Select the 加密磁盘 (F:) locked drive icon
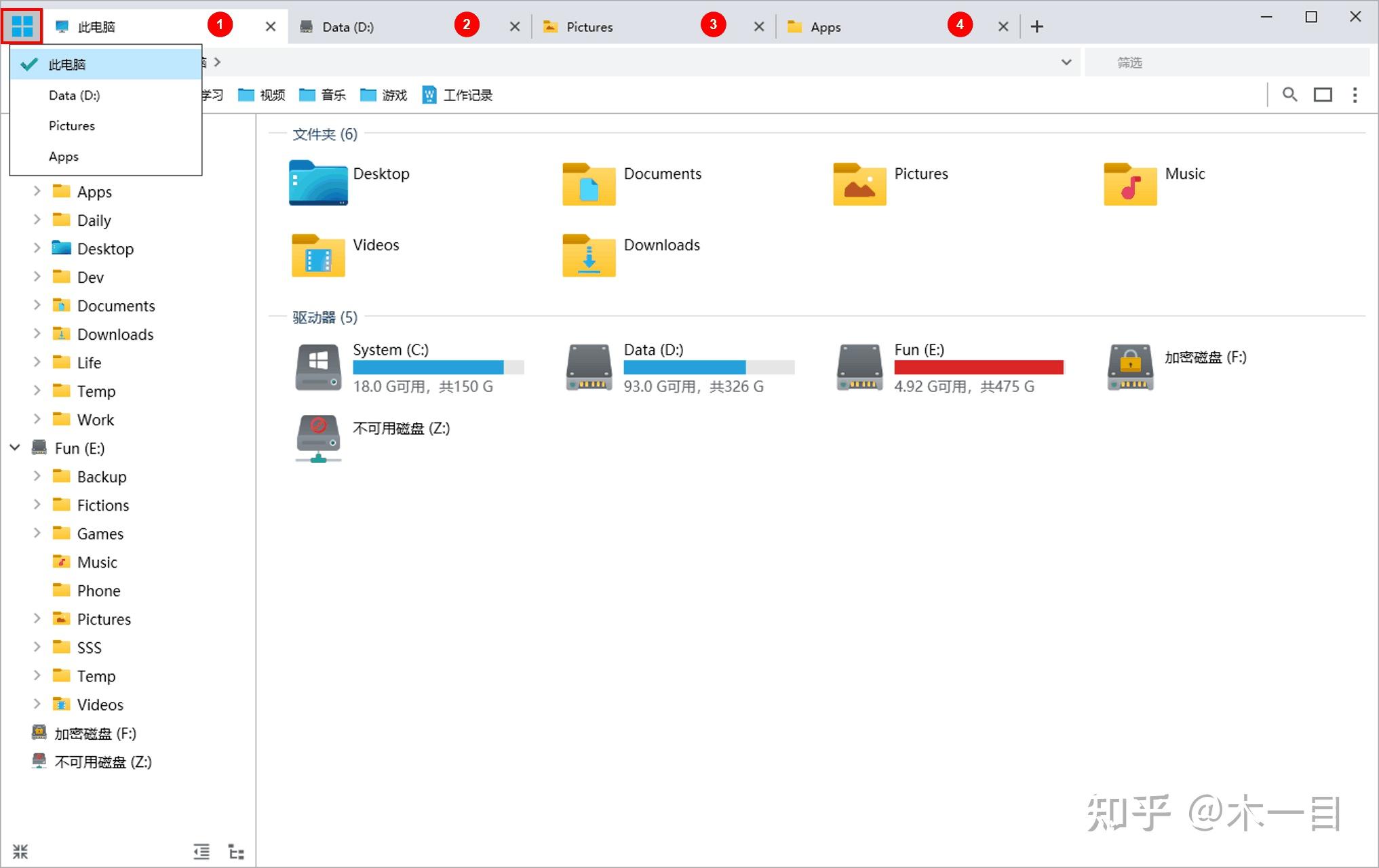The width and height of the screenshot is (1379, 868). point(1130,367)
